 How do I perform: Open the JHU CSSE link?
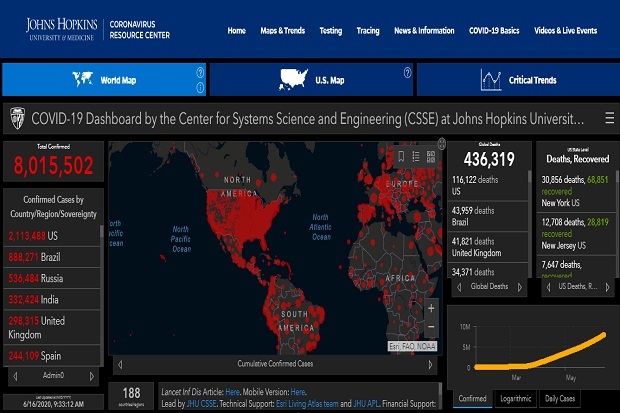[201, 404]
